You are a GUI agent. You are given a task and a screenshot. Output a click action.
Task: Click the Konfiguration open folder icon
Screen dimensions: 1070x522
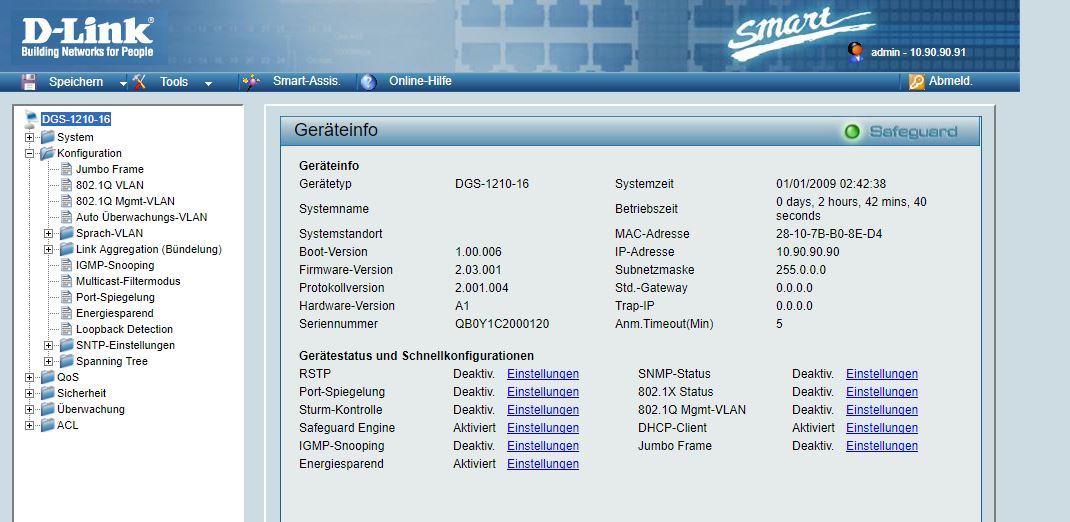click(47, 154)
